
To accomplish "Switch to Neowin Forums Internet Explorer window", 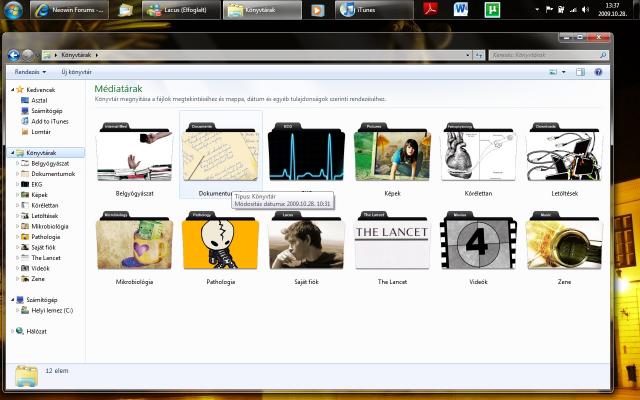I will pyautogui.click(x=69, y=10).
